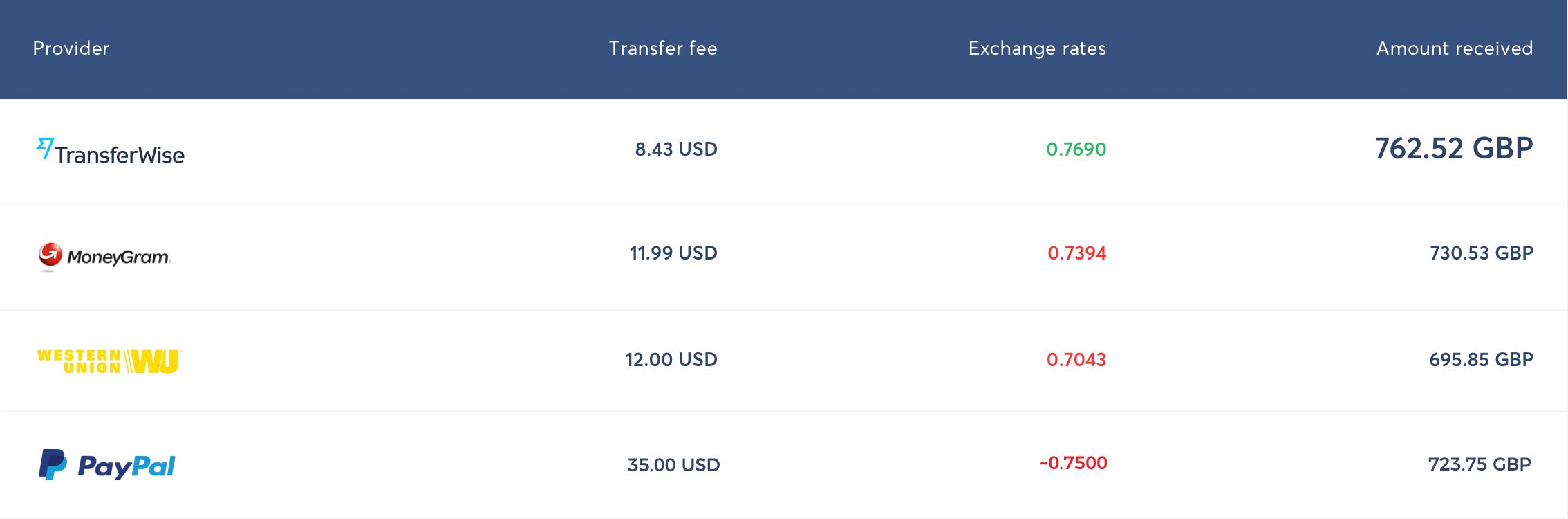This screenshot has height=519, width=1568.
Task: Click the 695.85 GBP amount received
Action: coord(1481,360)
